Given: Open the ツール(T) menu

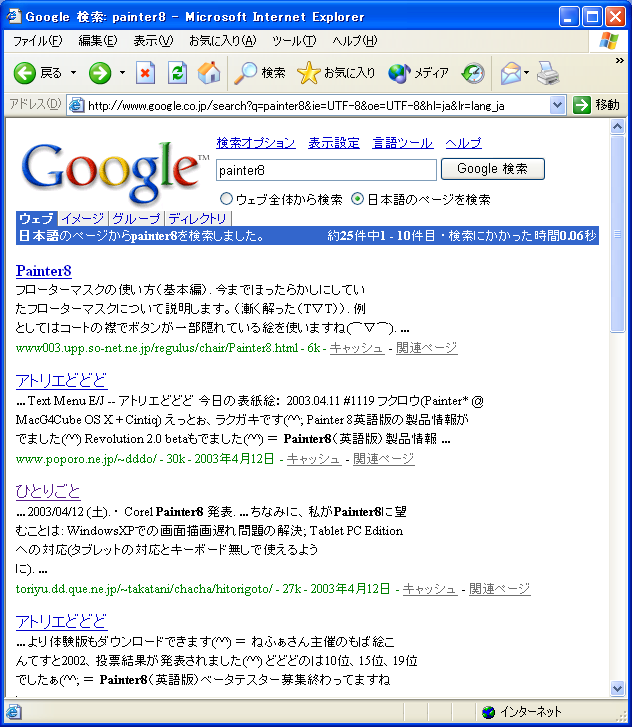Looking at the screenshot, I should (x=294, y=41).
